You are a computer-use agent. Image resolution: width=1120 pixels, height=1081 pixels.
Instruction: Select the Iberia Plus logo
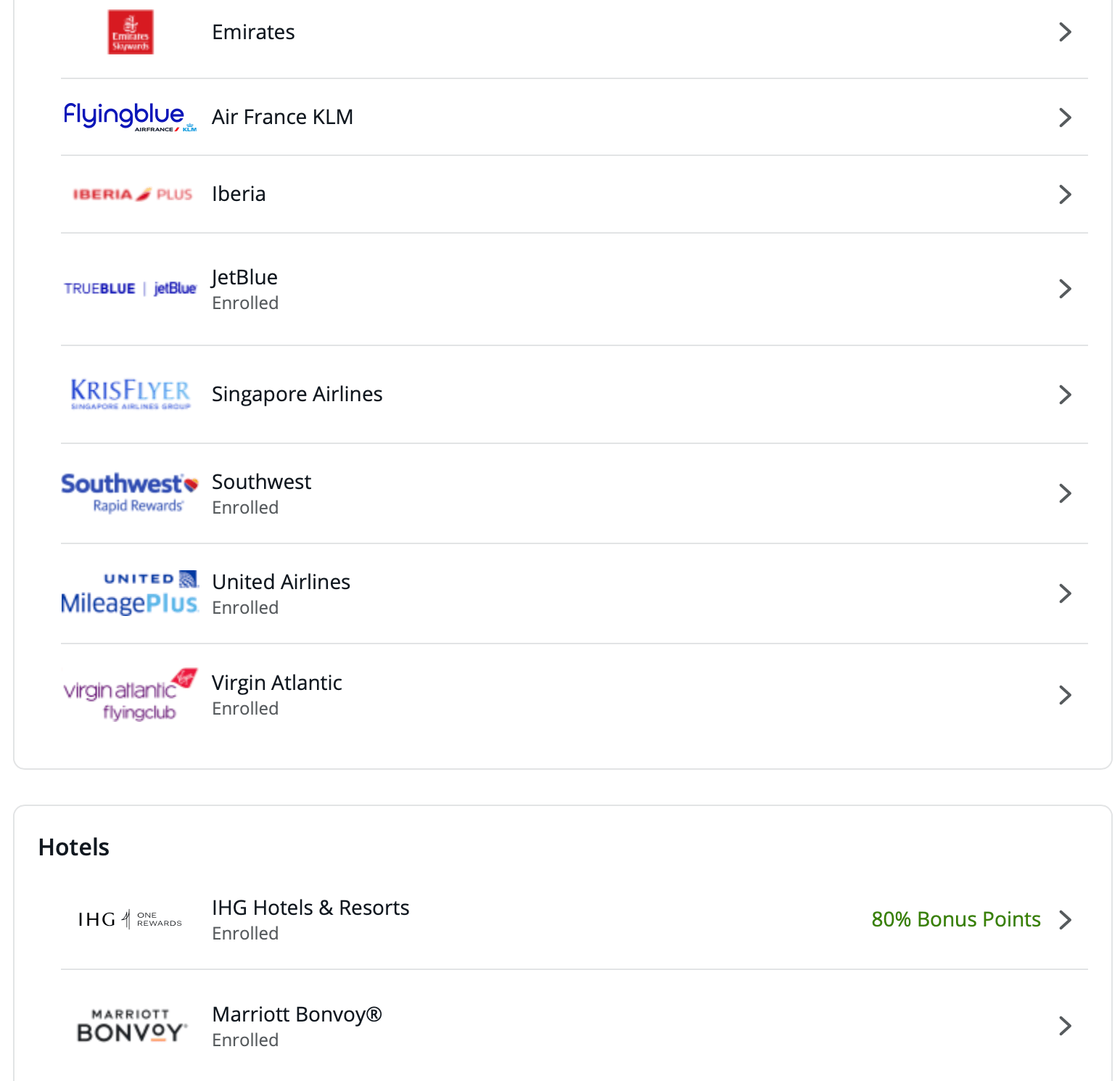132,194
